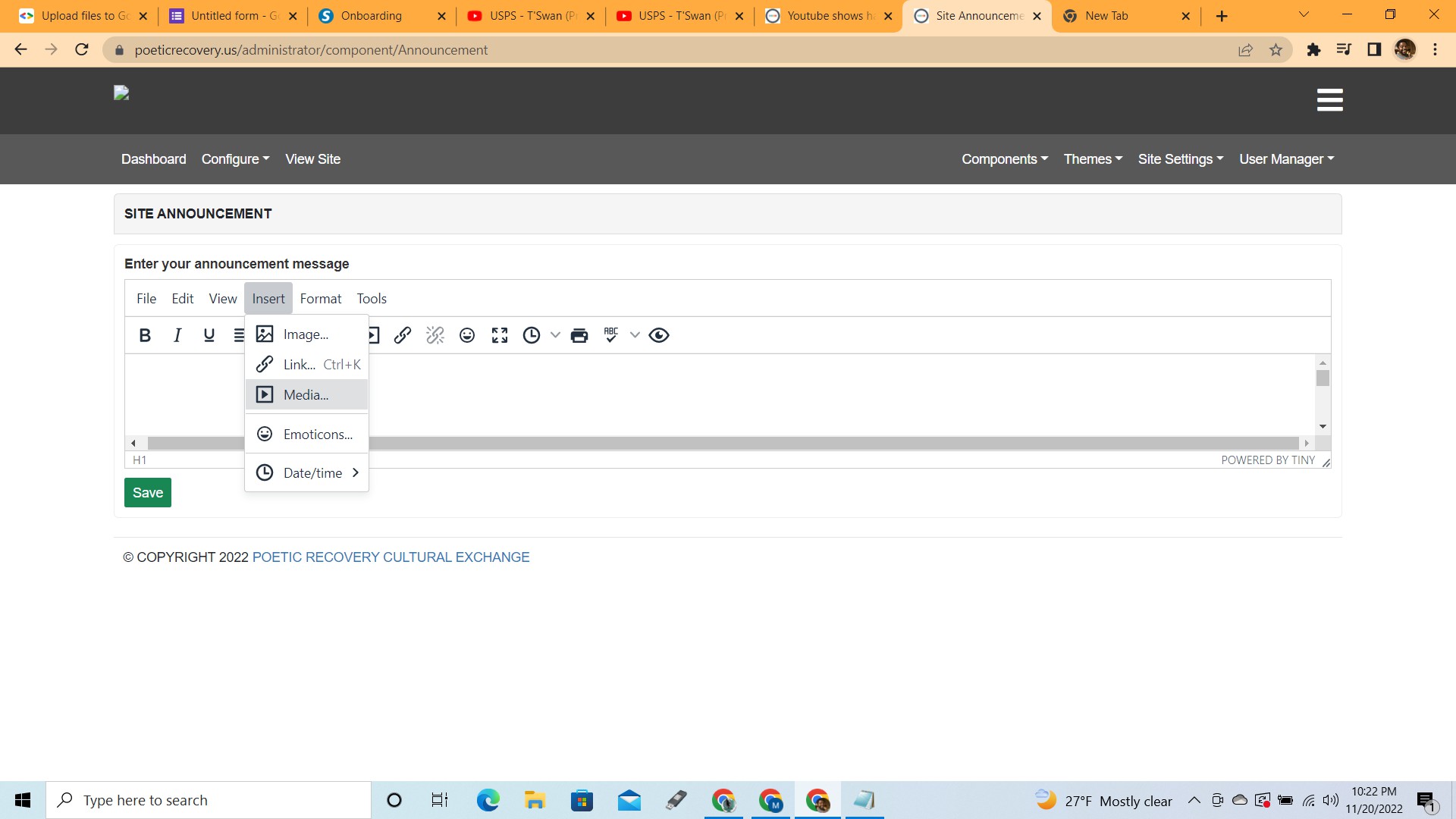Click the spellcheck ABC icon

pyautogui.click(x=611, y=335)
